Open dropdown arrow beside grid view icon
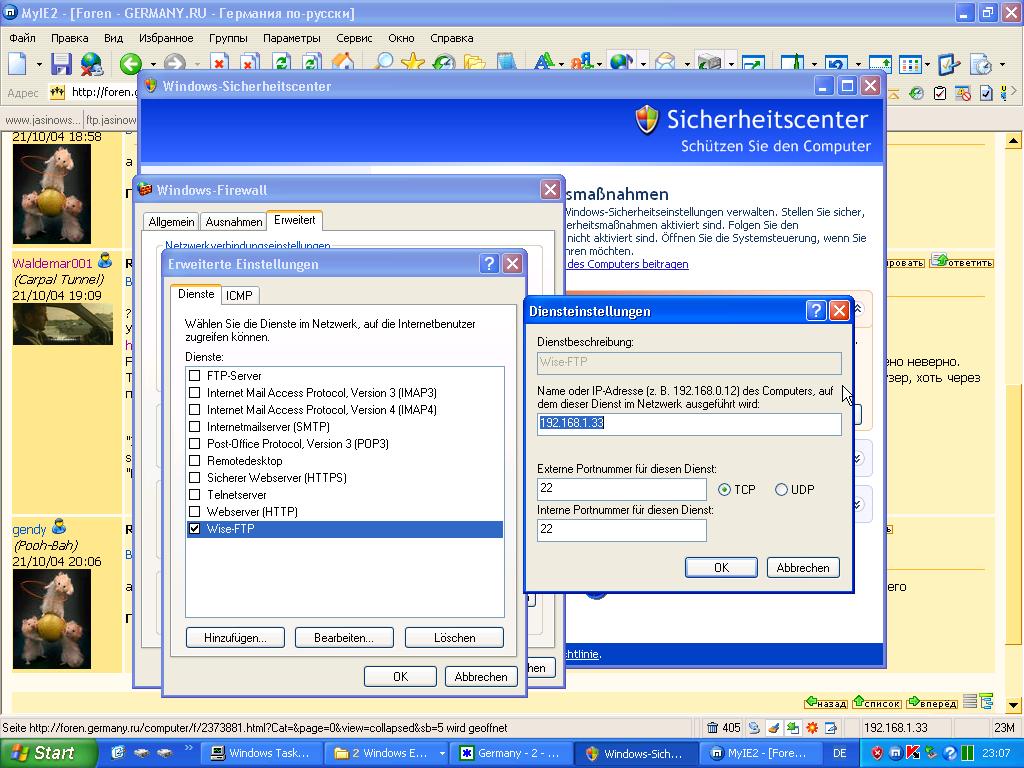The image size is (1024, 768). 927,64
